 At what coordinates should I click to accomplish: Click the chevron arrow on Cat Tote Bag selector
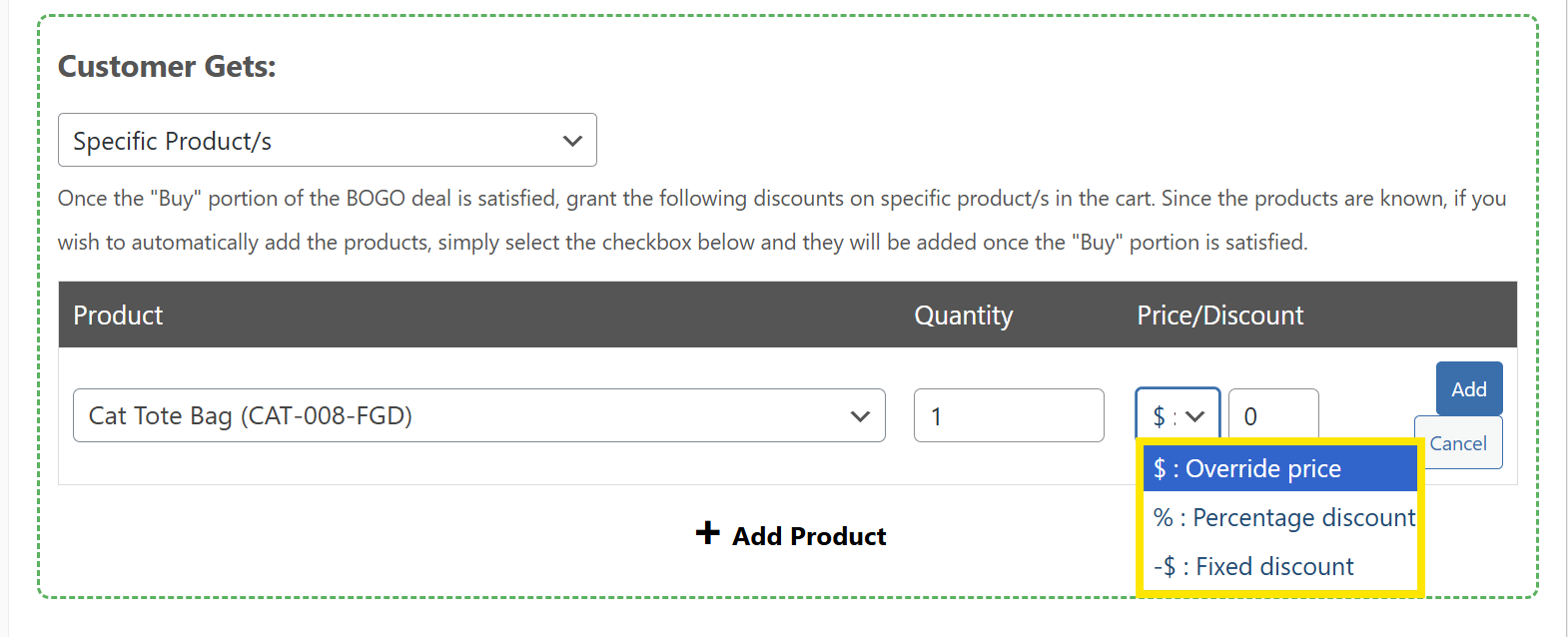click(860, 416)
